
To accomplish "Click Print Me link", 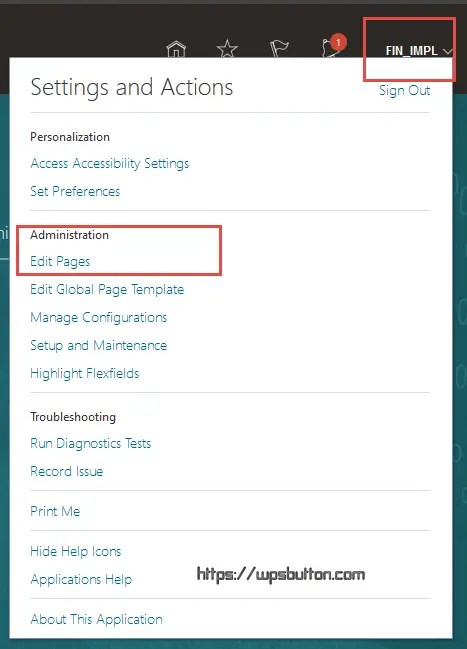I will coord(55,511).
